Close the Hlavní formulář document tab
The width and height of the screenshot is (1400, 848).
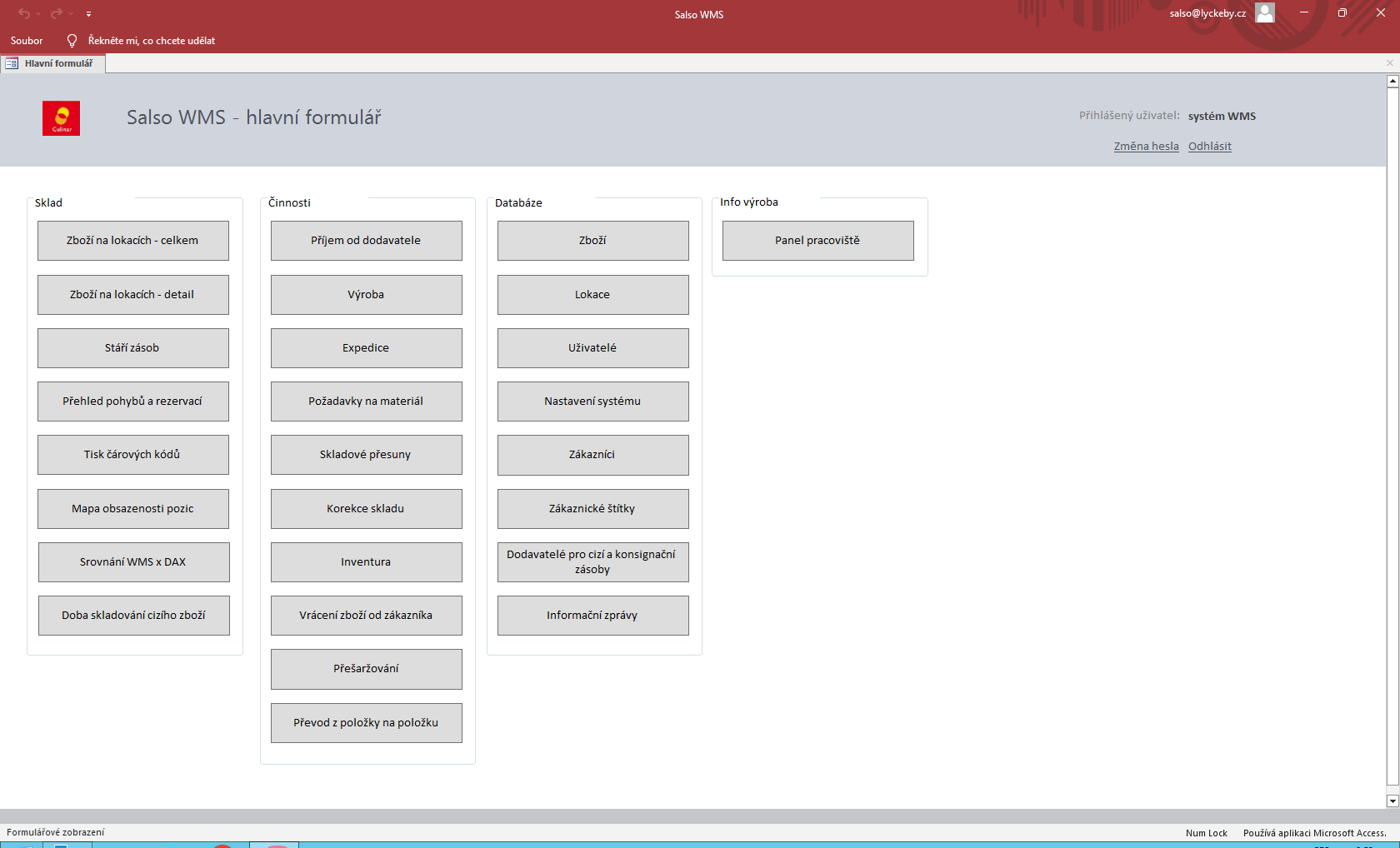(x=1389, y=63)
